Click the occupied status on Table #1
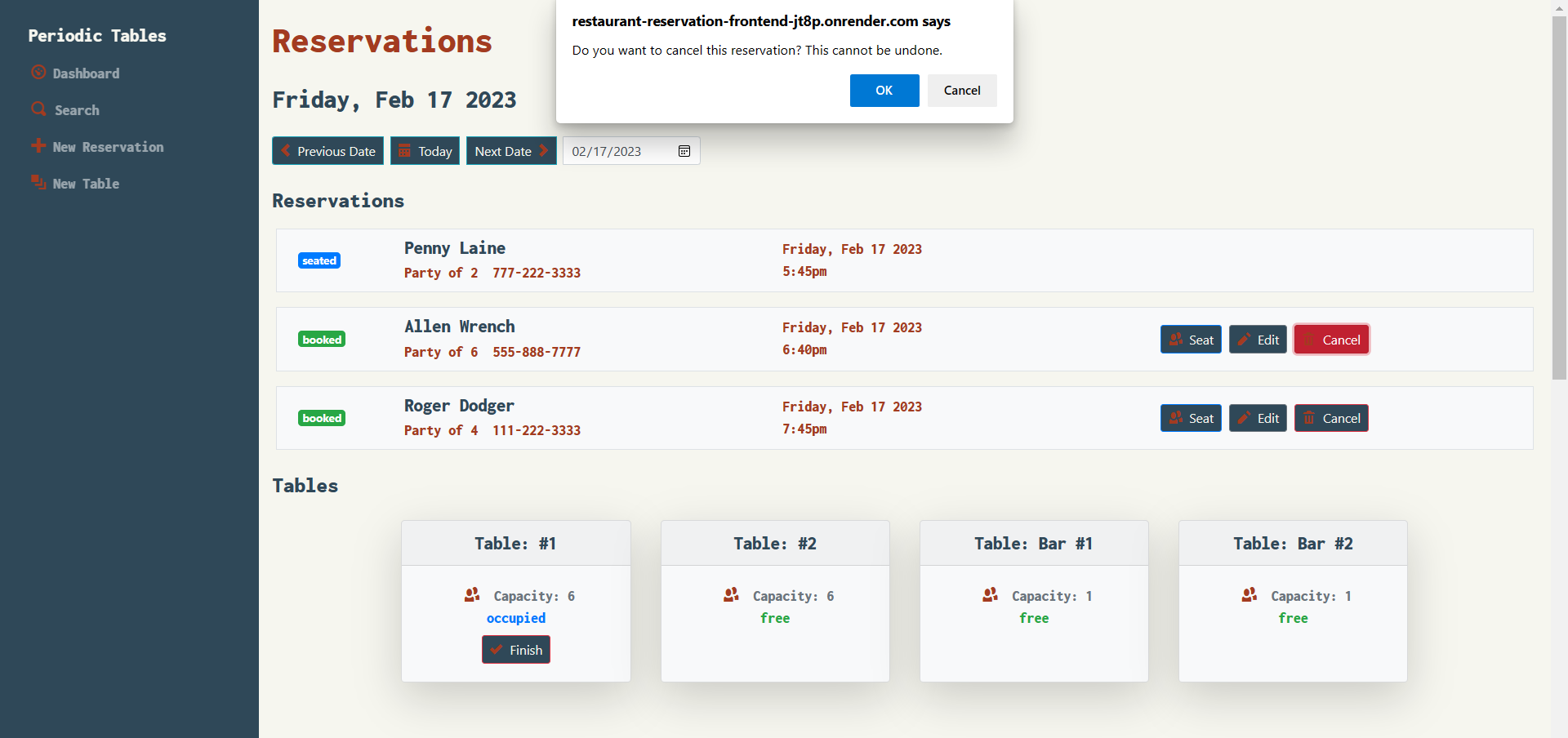This screenshot has height=738, width=1568. (516, 618)
